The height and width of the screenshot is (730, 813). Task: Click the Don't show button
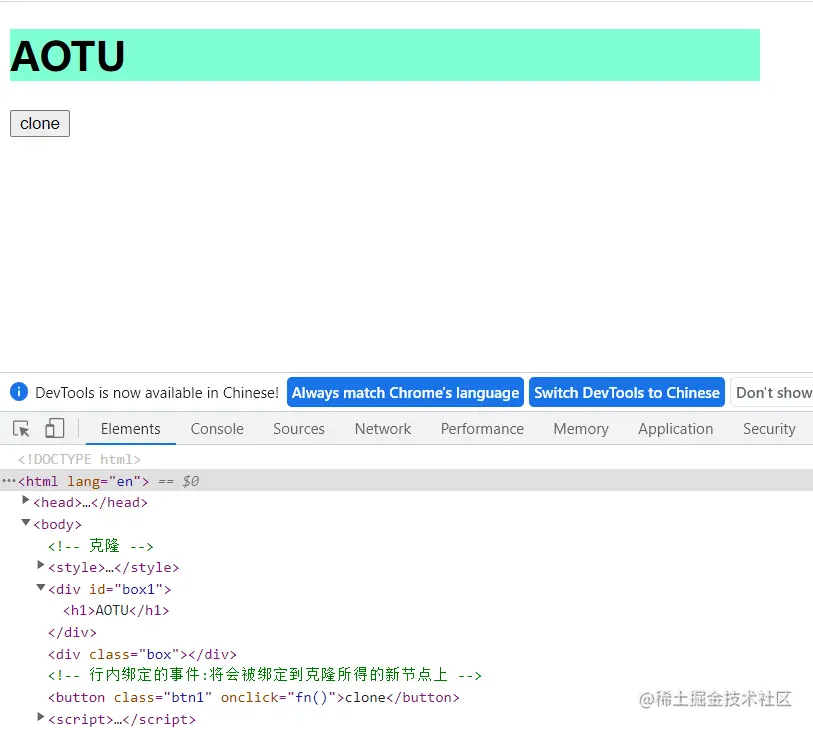pos(772,392)
